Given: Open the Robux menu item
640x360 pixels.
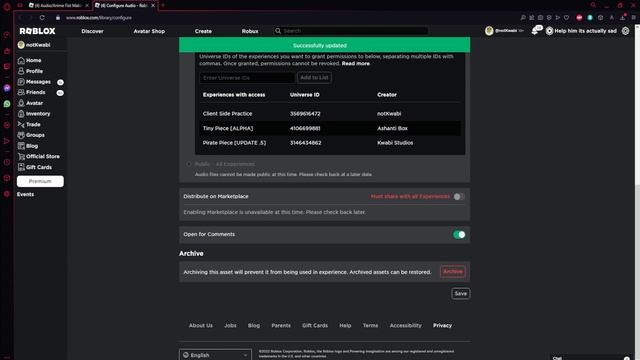Looking at the screenshot, I should [250, 31].
